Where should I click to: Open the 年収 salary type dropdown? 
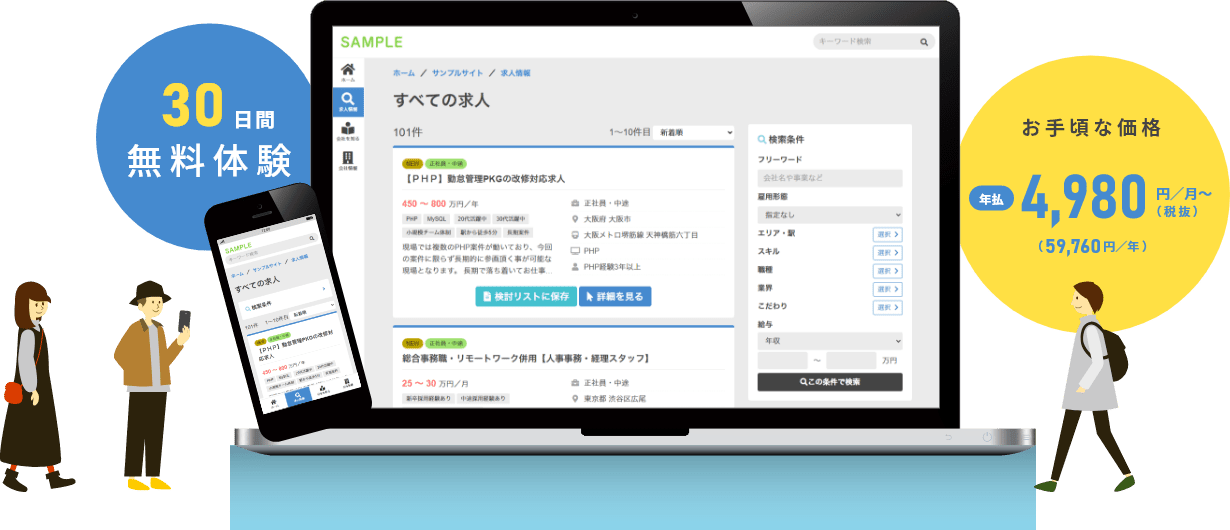pos(830,340)
